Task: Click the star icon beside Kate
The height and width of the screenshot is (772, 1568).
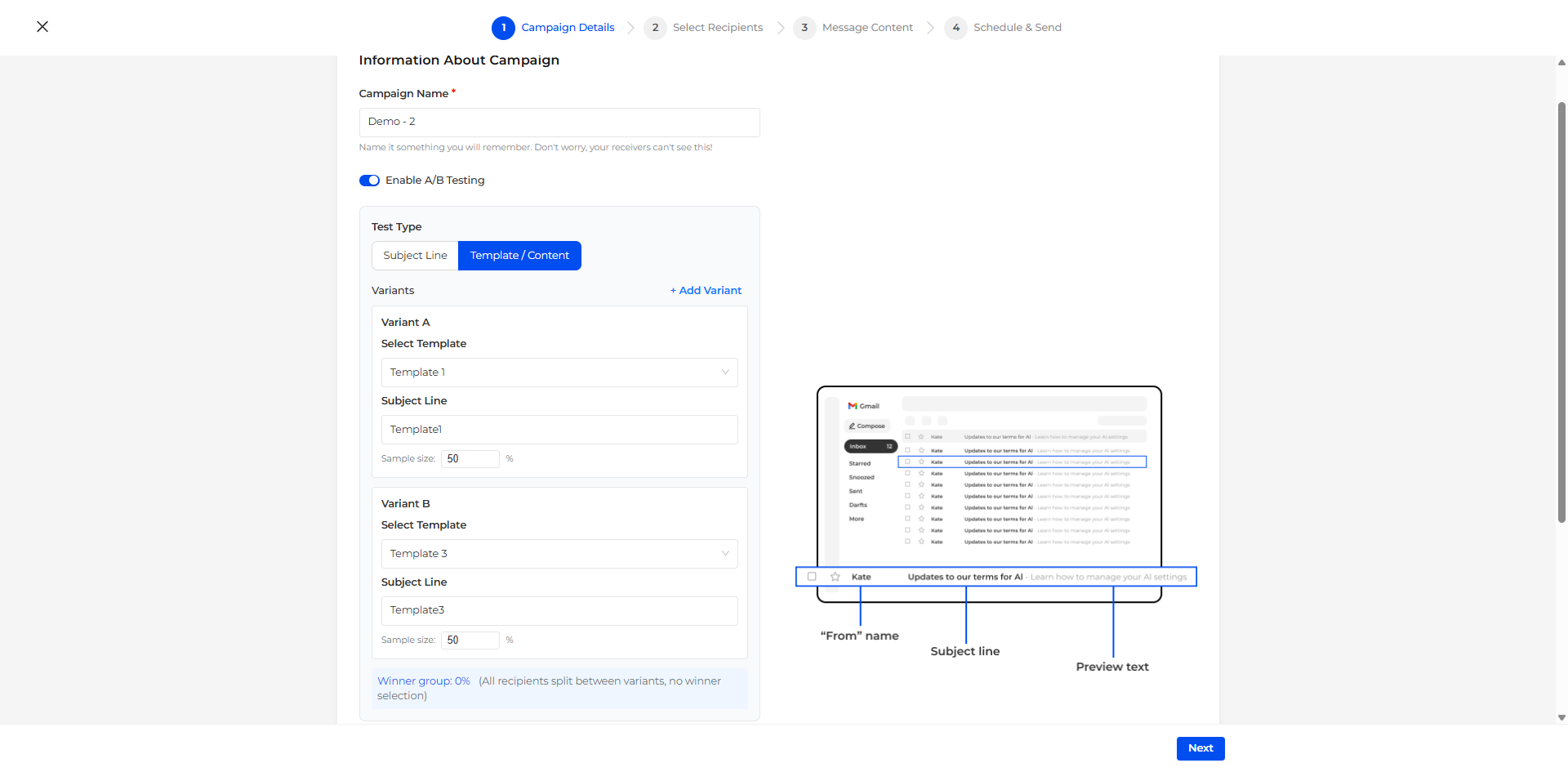Action: [835, 577]
